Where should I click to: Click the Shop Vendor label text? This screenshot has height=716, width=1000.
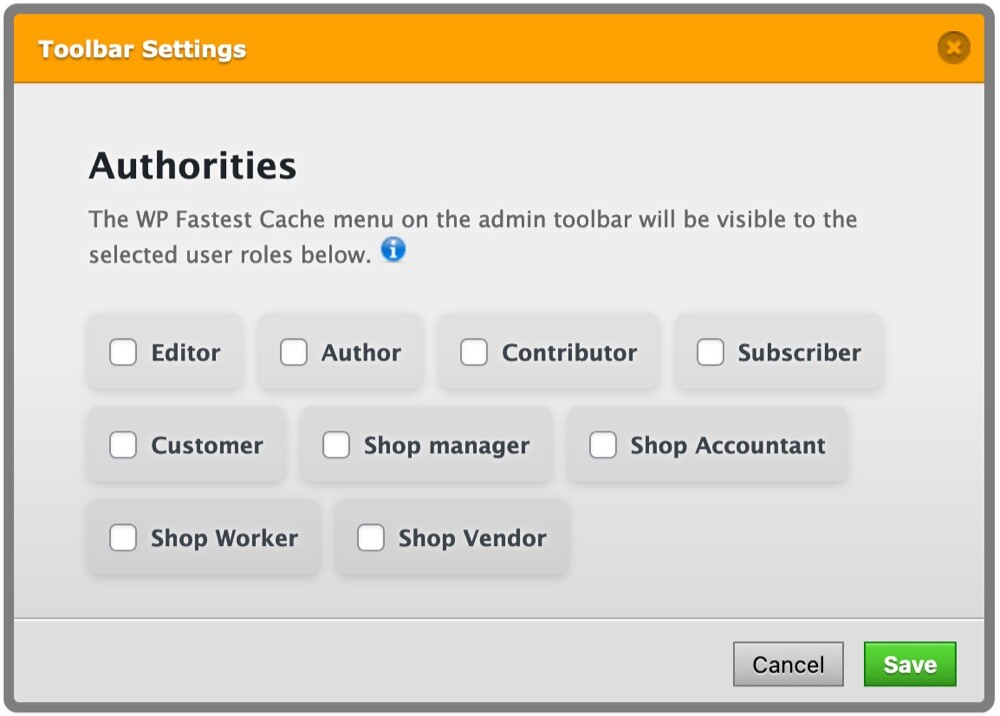472,538
